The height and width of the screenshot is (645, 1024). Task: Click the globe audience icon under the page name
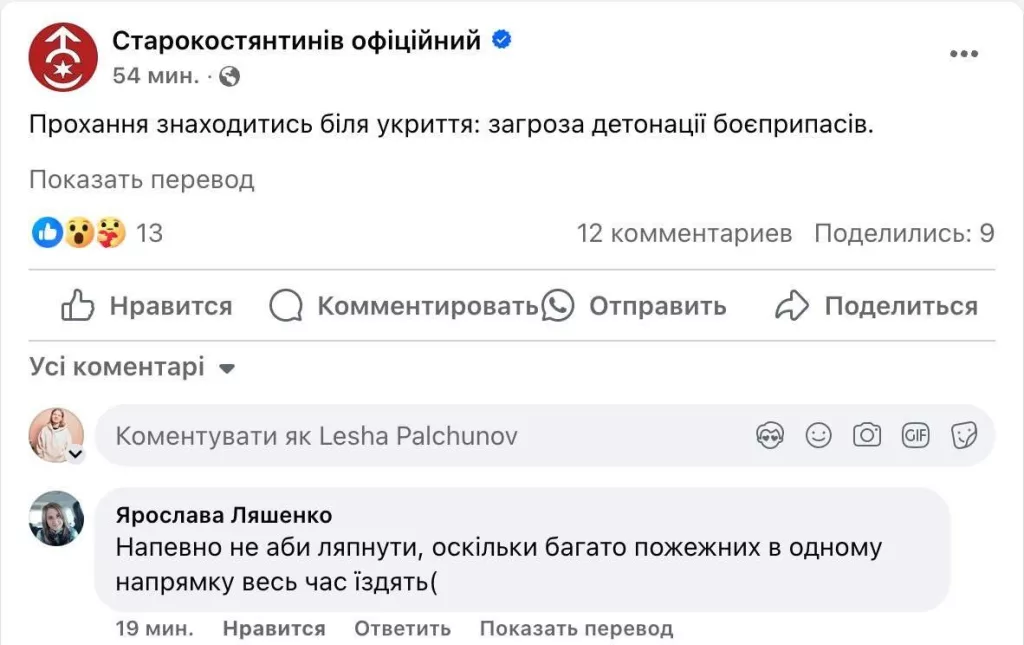tap(230, 74)
